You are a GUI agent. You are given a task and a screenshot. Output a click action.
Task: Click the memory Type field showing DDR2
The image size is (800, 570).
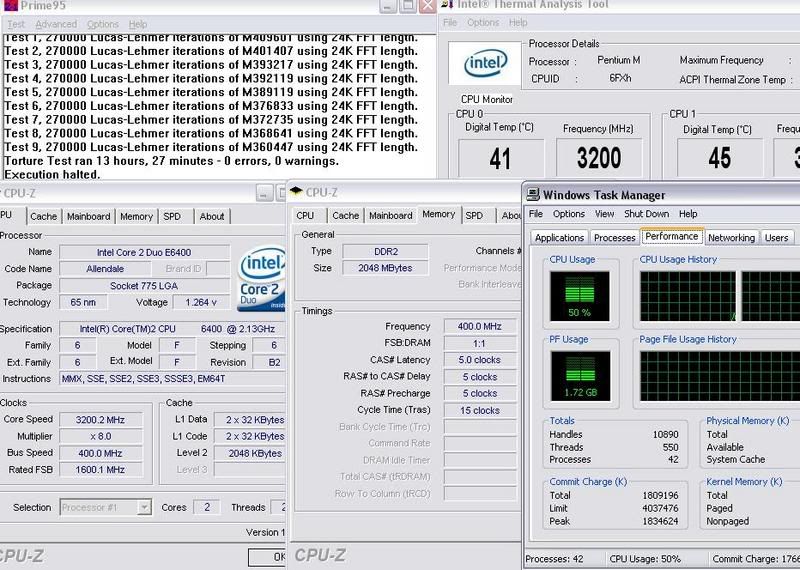(386, 251)
